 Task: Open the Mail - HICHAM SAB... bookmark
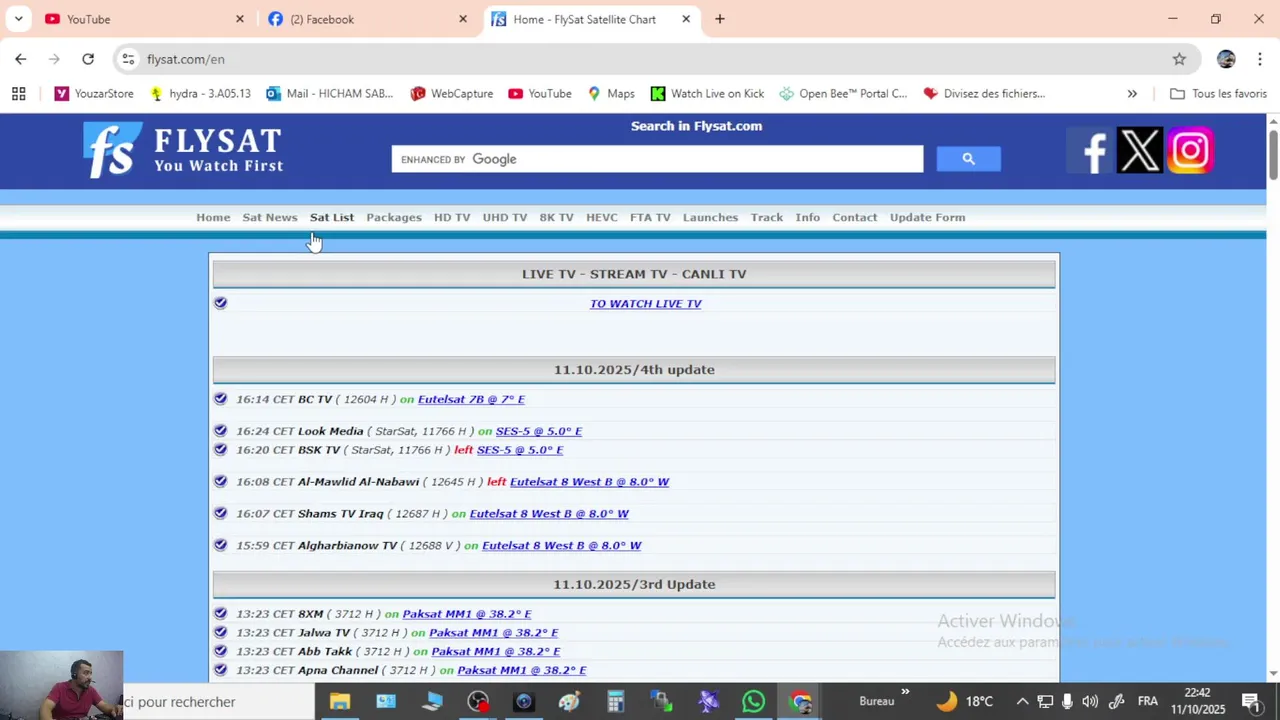tap(330, 94)
